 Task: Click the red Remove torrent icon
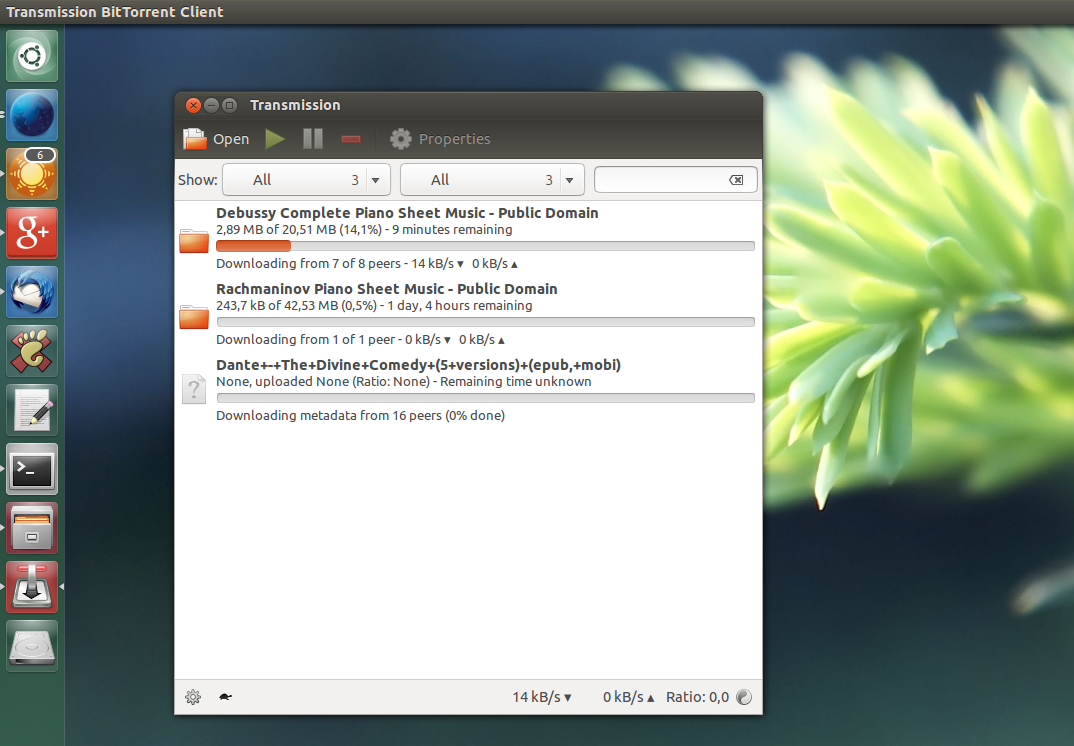[351, 139]
